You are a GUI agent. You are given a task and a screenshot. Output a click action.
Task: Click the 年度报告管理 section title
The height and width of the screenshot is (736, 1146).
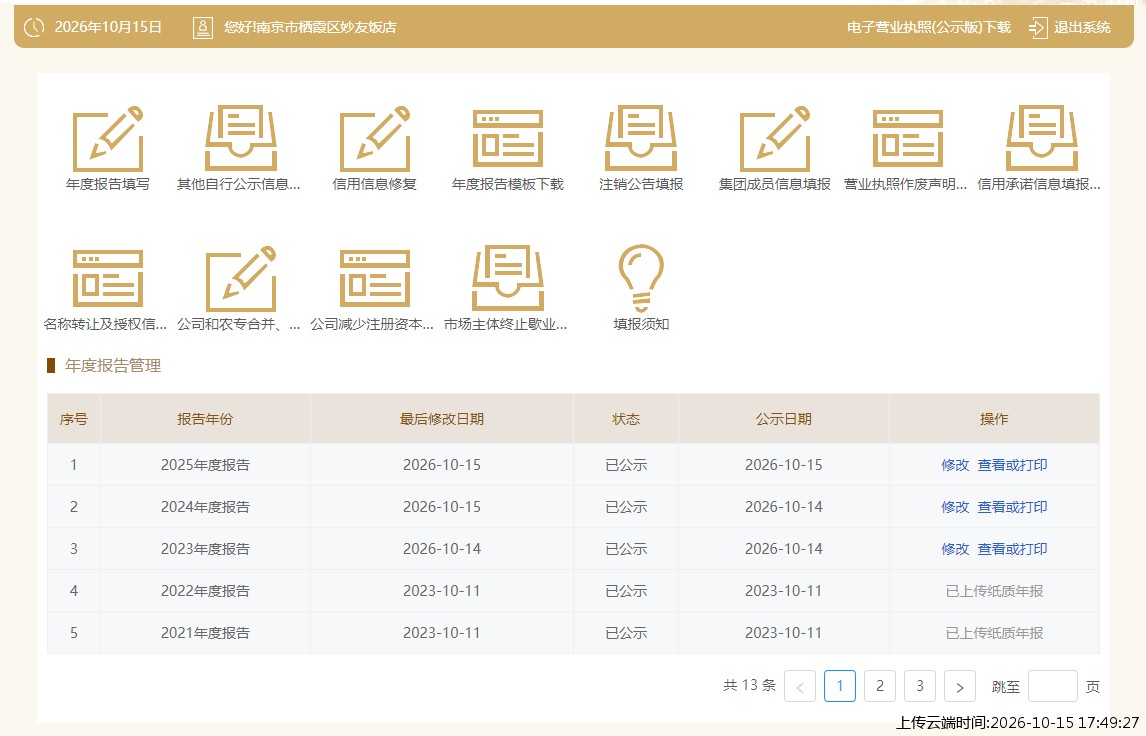coord(113,365)
